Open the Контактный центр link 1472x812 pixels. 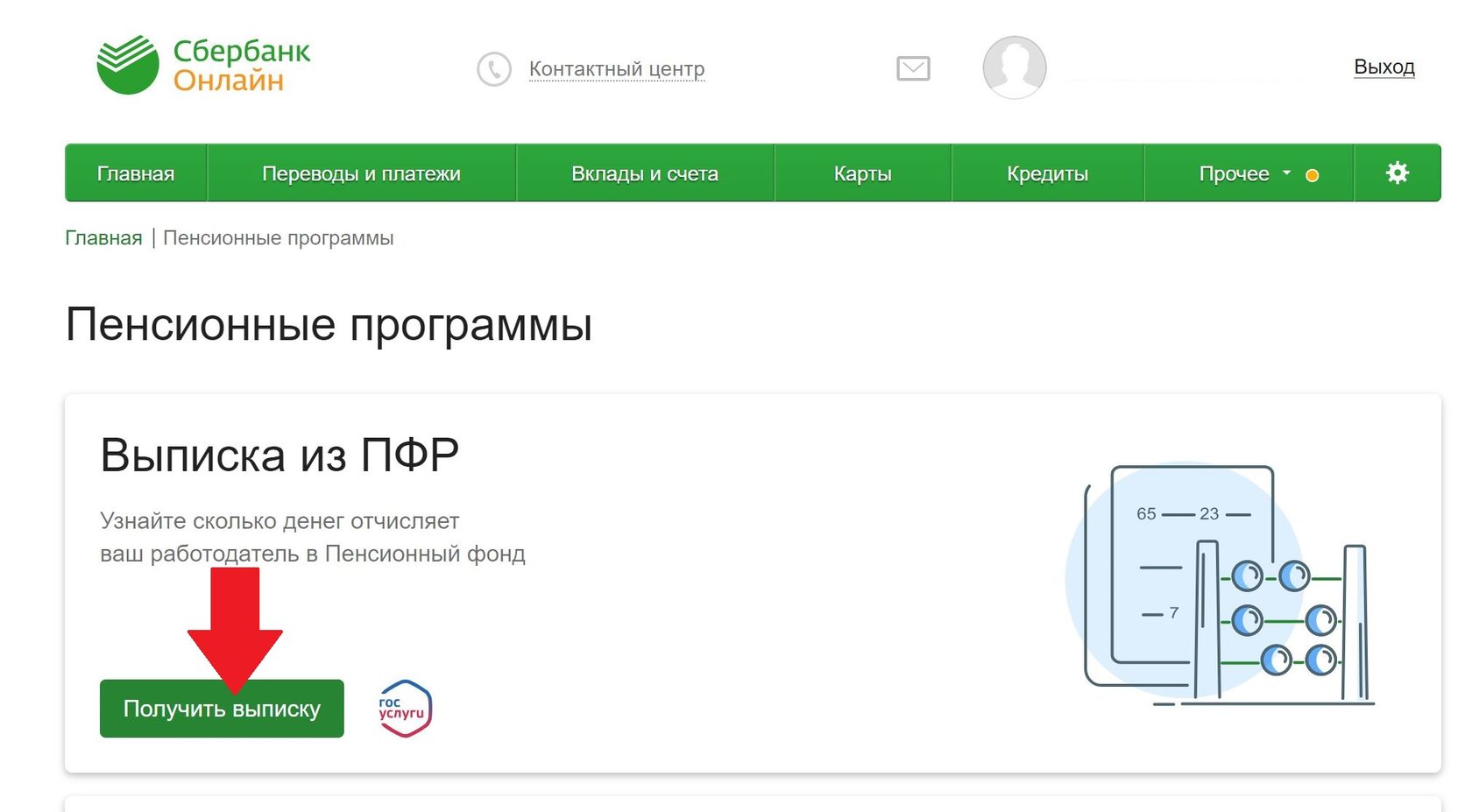click(x=617, y=69)
